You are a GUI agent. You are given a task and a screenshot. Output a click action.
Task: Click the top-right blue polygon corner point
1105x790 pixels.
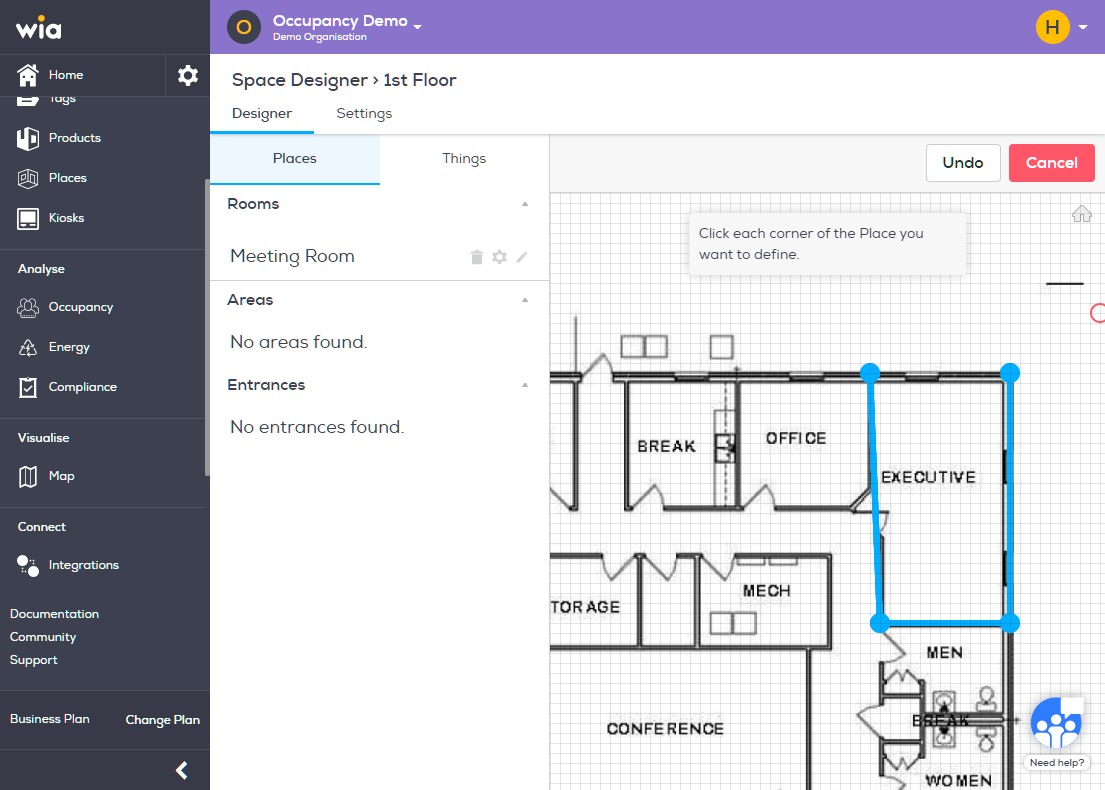coord(1010,373)
